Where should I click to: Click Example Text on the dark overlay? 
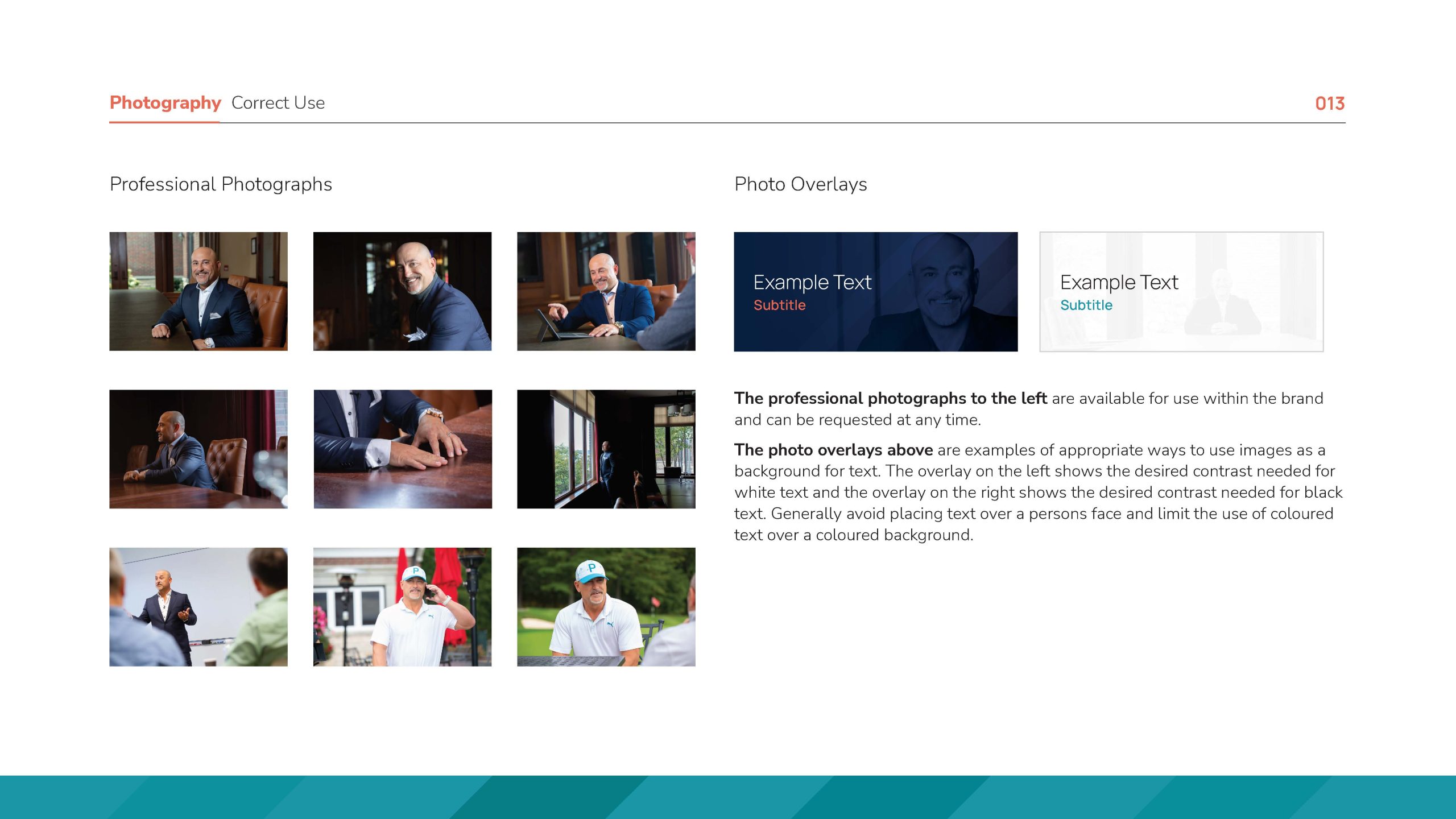pyautogui.click(x=812, y=282)
